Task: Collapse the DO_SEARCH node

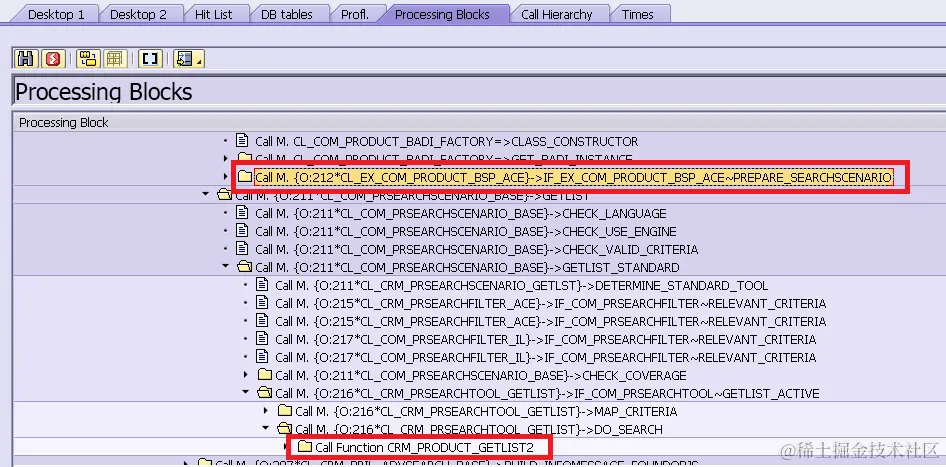Action: click(x=265, y=428)
